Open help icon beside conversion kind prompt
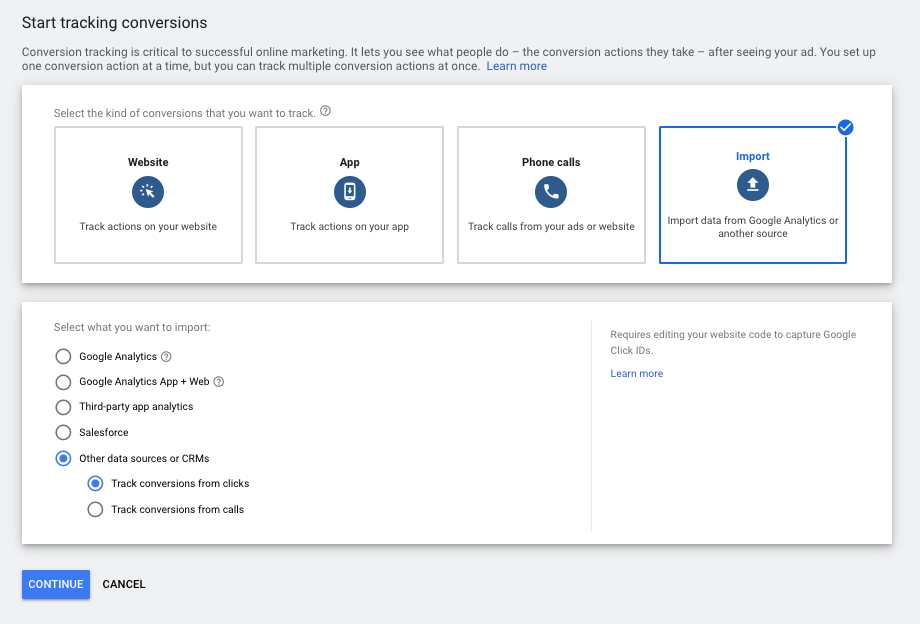This screenshot has width=920, height=624. tap(326, 112)
